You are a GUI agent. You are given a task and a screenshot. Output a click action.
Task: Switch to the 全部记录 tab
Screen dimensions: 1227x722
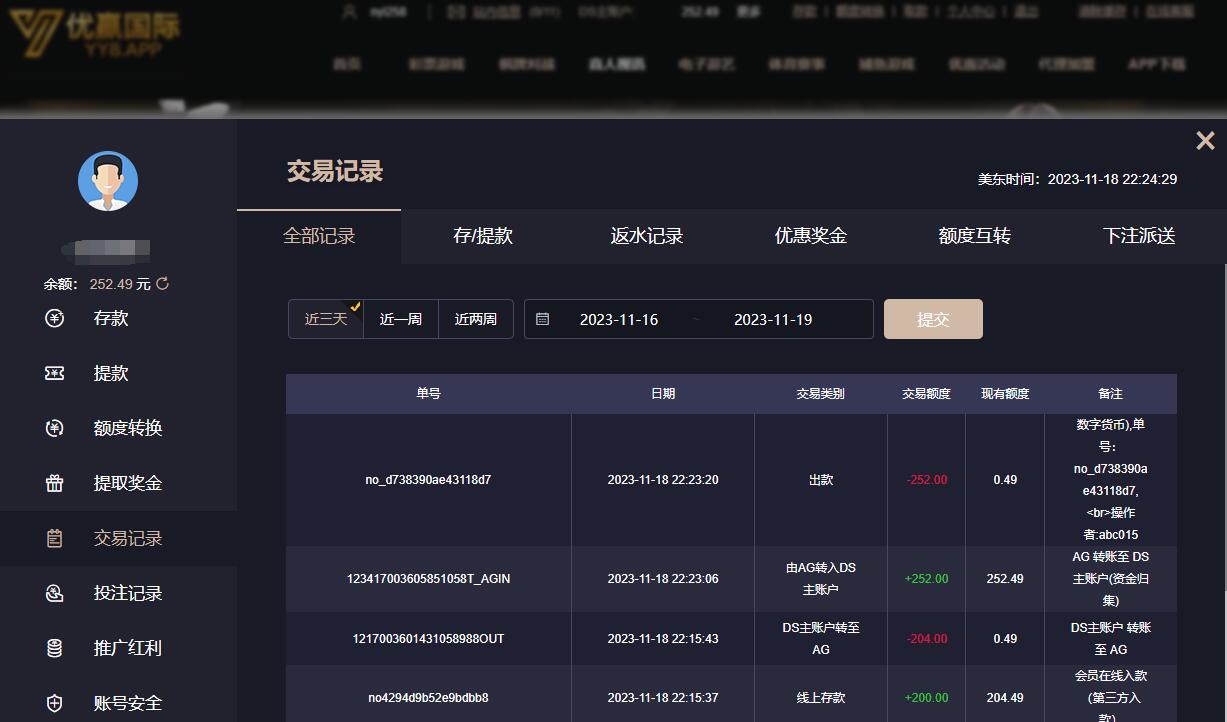(x=319, y=236)
